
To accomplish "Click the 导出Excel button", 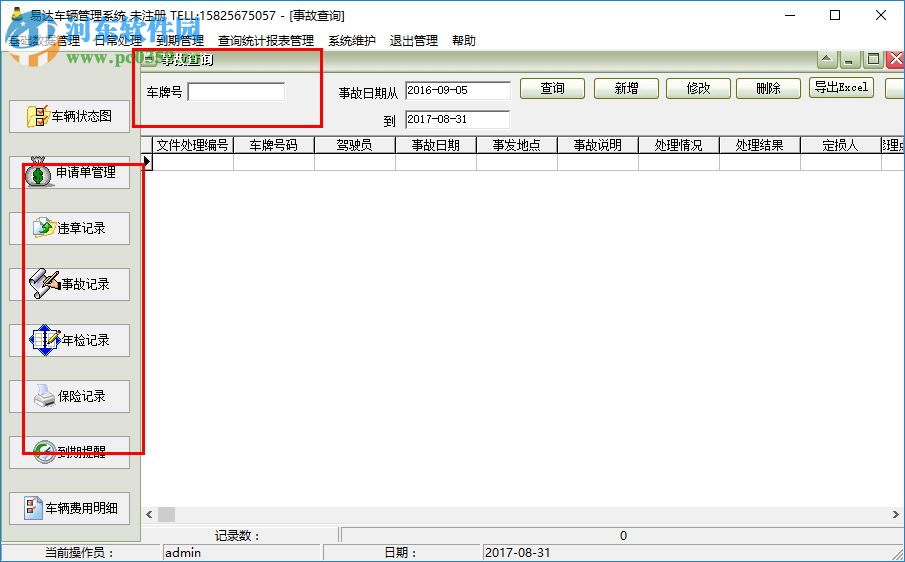I will [x=841, y=88].
